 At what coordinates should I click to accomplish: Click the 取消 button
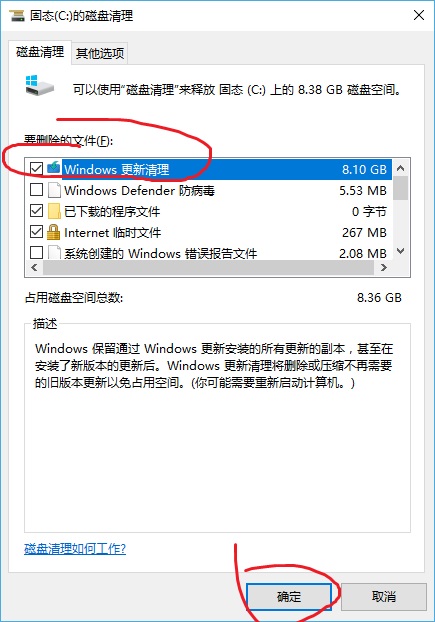pos(384,596)
